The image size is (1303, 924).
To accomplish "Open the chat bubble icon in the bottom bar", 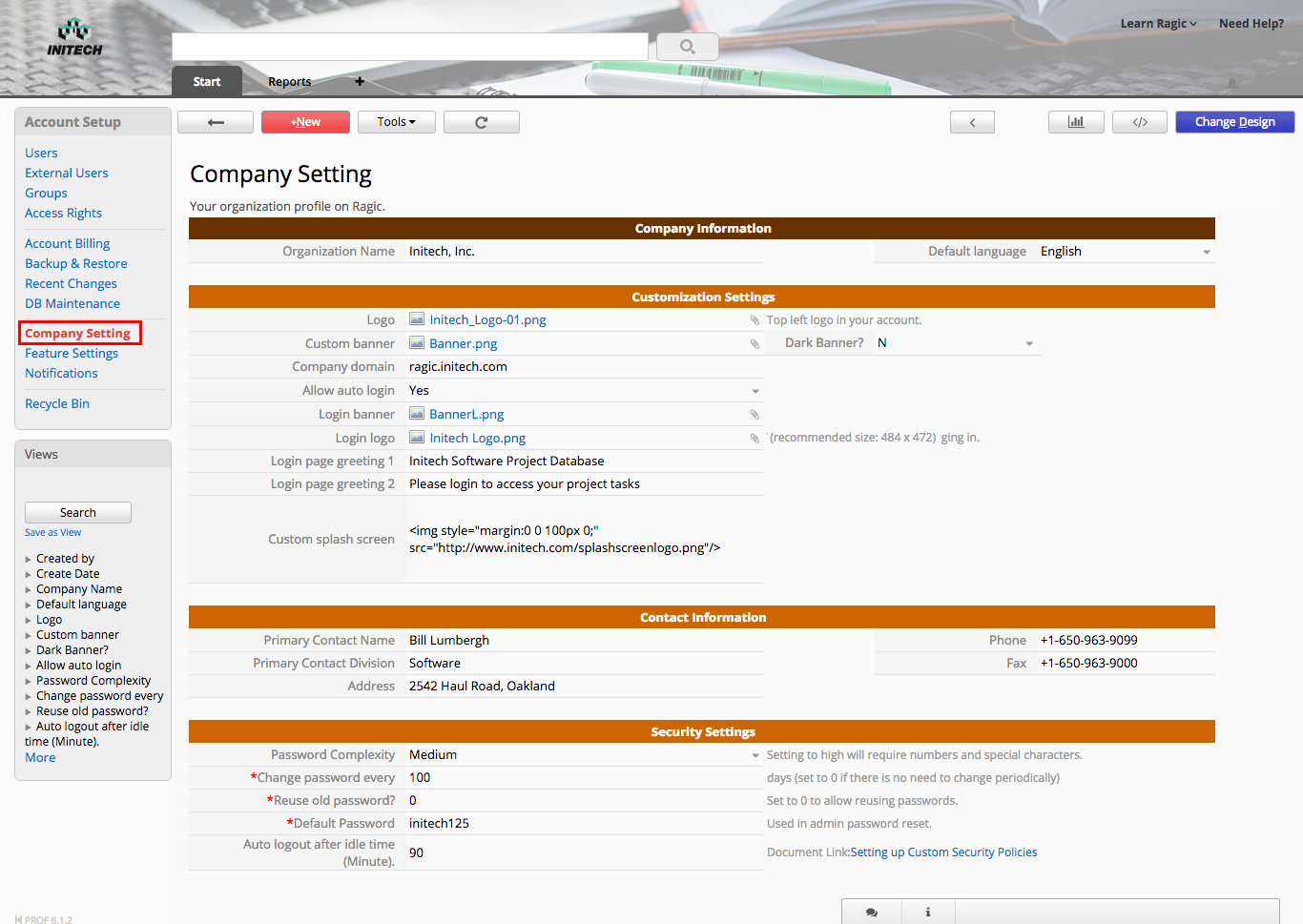I will pyautogui.click(x=872, y=912).
